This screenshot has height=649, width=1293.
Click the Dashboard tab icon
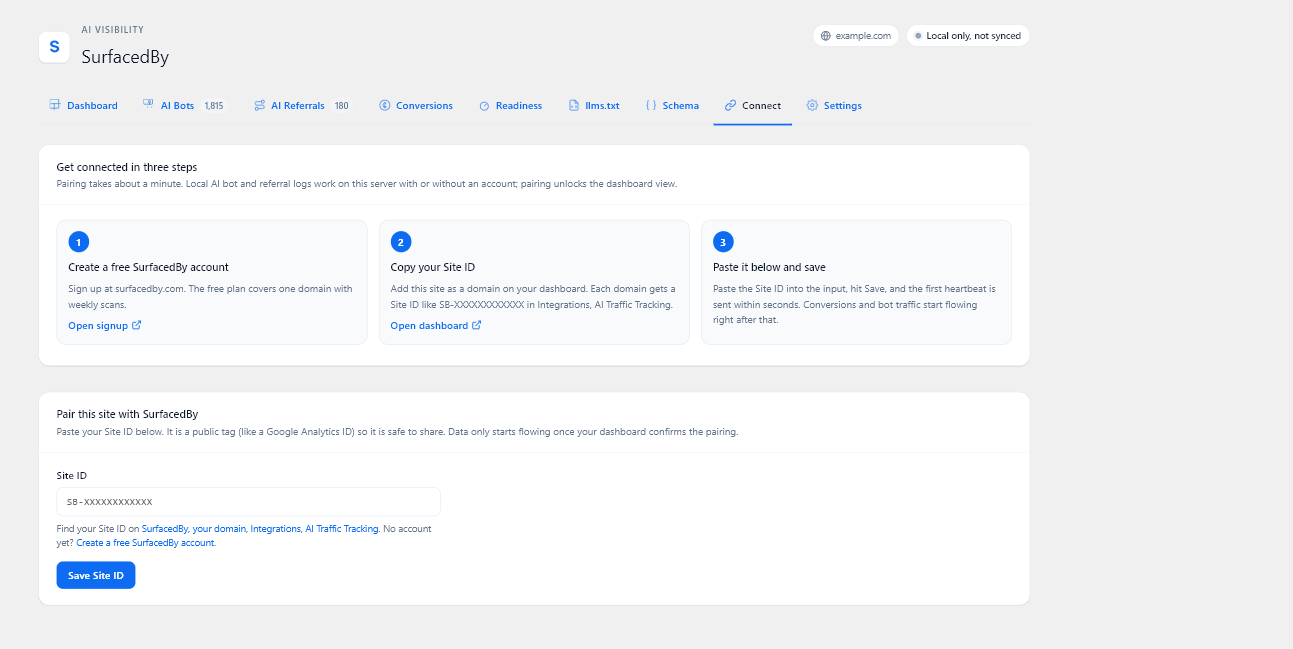pos(55,105)
